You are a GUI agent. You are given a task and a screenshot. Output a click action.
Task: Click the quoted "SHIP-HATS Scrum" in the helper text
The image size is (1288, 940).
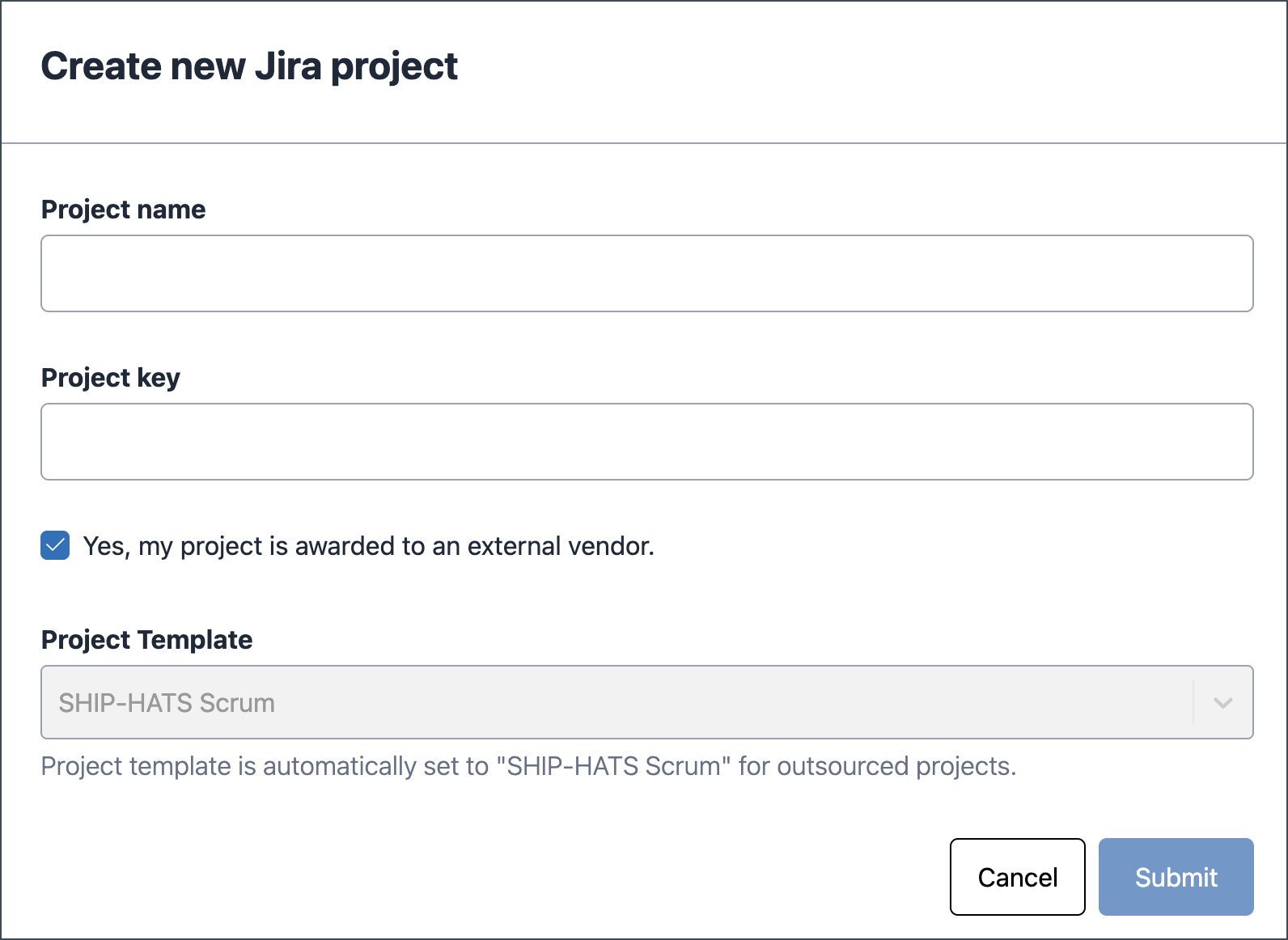pyautogui.click(x=613, y=766)
